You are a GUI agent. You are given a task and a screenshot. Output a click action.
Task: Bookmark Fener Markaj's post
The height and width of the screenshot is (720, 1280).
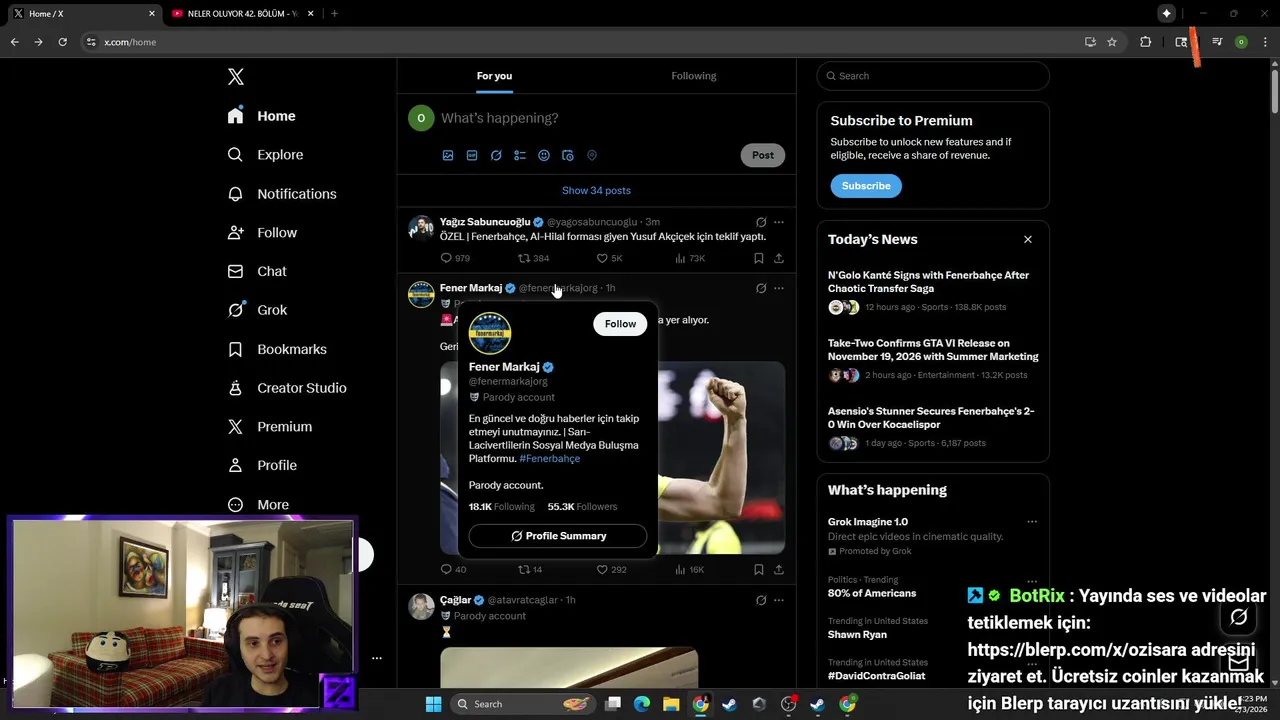tap(759, 570)
